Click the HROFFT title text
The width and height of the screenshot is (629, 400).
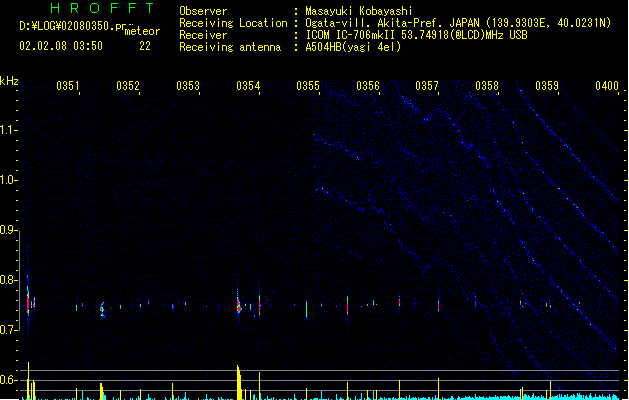tap(102, 8)
